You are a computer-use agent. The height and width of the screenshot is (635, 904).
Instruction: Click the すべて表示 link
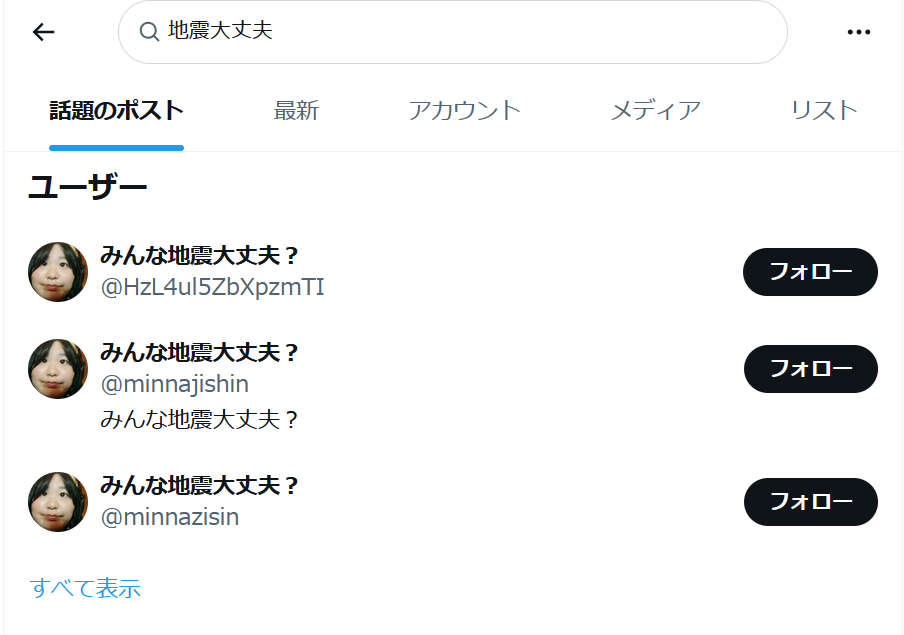85,588
